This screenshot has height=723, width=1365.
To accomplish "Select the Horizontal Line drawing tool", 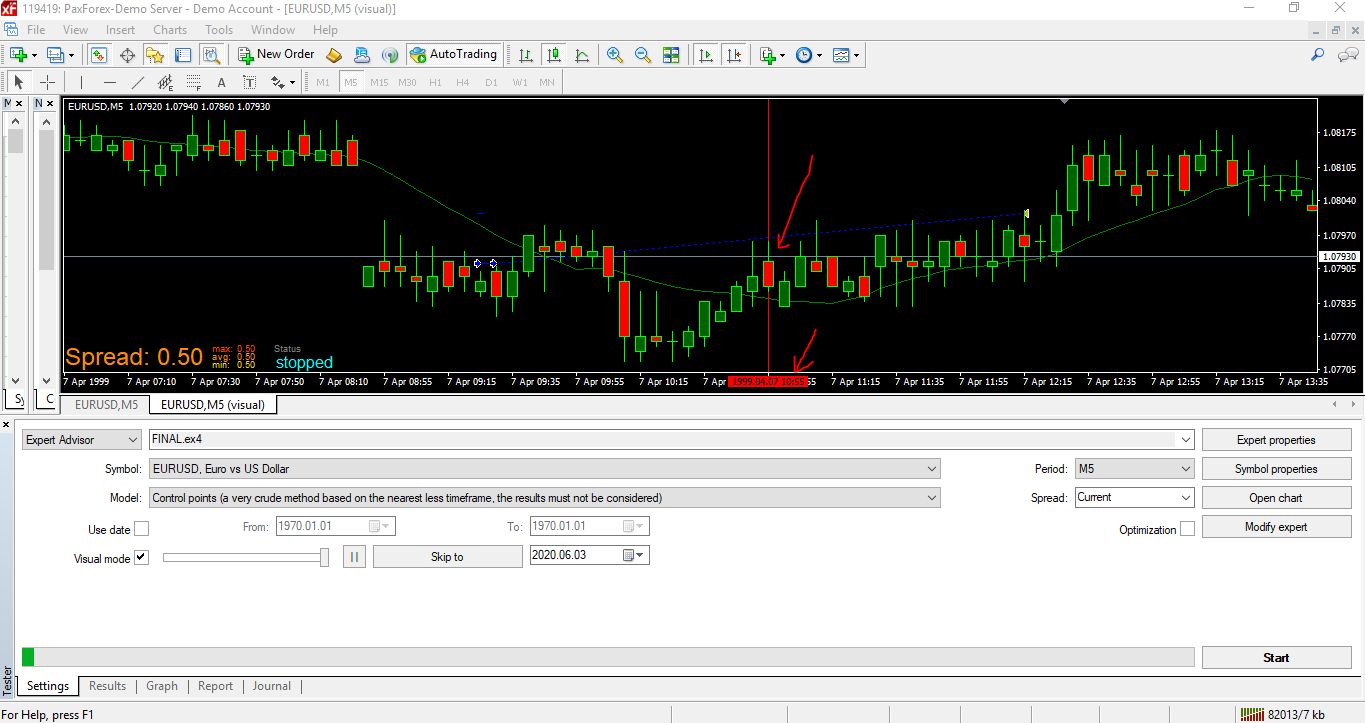I will tap(110, 82).
